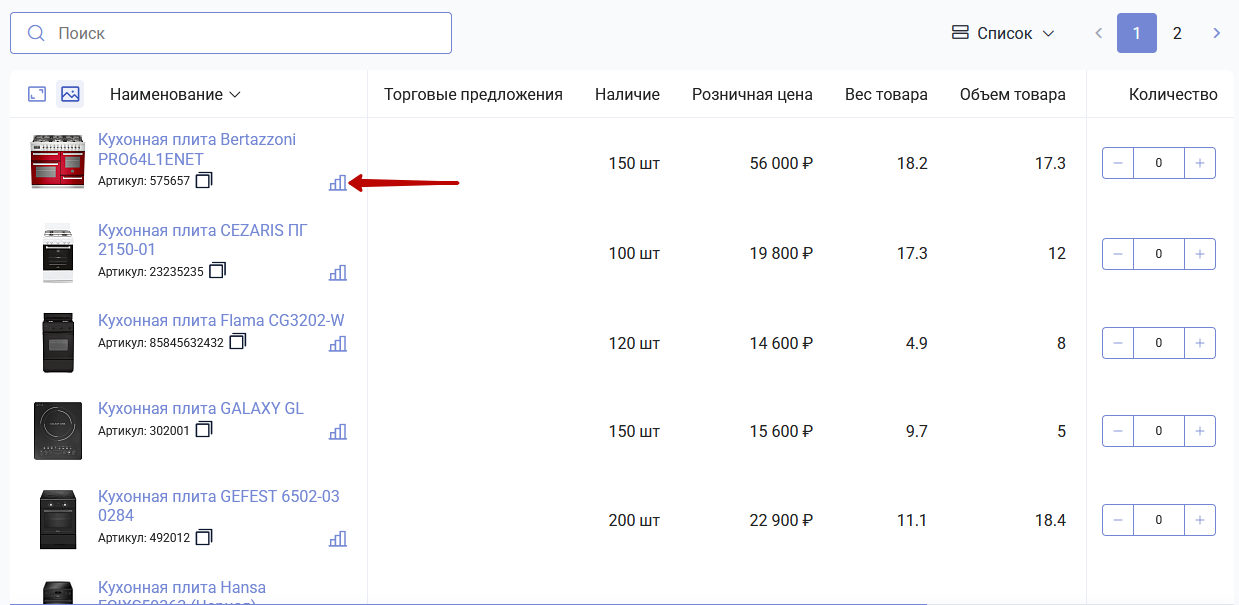Focus the Поиск search field
Screen dimensions: 1239x605
point(231,33)
